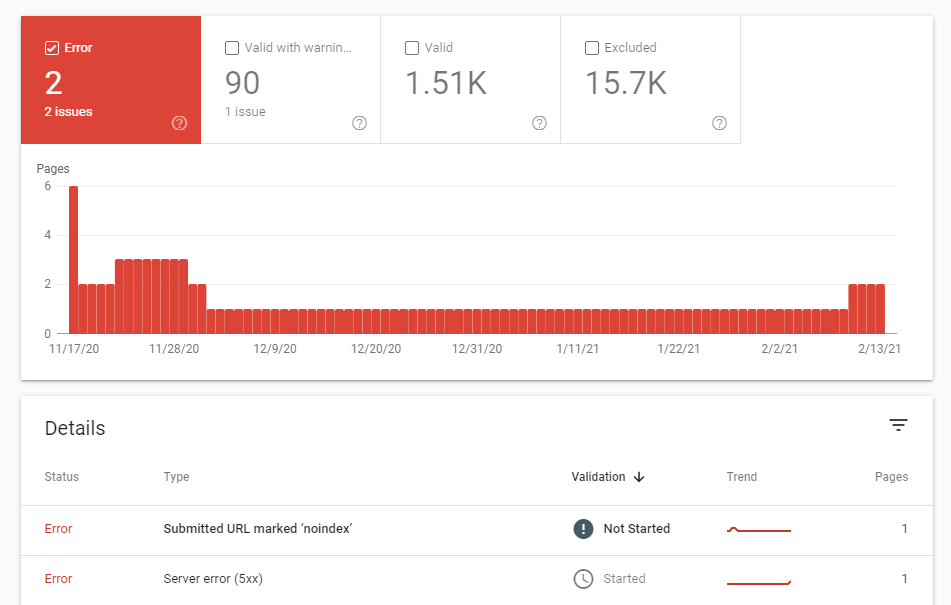Check the Valid checkbox
Screen dimensions: 951x605
pyautogui.click(x=412, y=47)
